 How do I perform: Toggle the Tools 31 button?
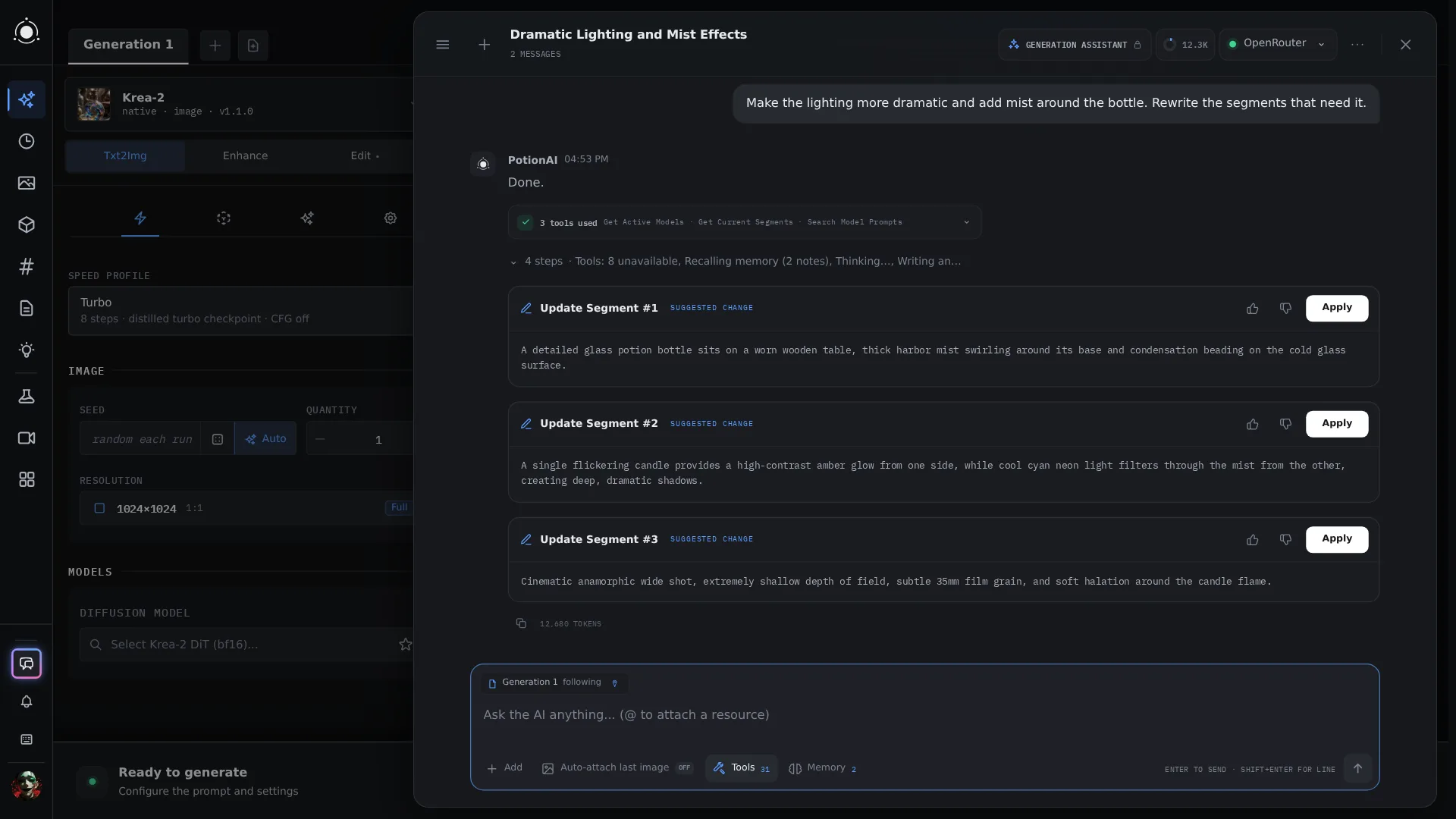[x=742, y=768]
